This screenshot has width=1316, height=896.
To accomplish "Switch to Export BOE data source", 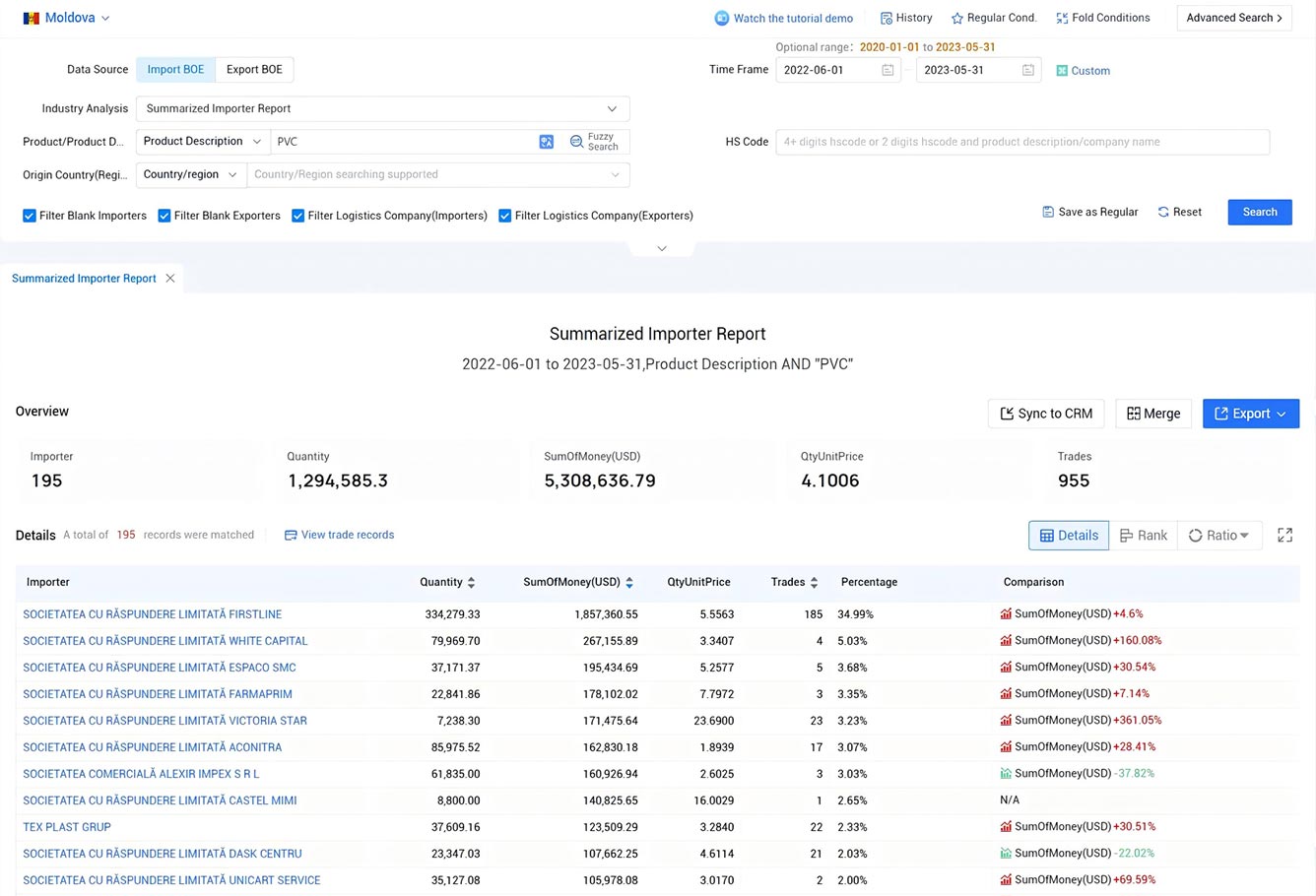I will (254, 69).
